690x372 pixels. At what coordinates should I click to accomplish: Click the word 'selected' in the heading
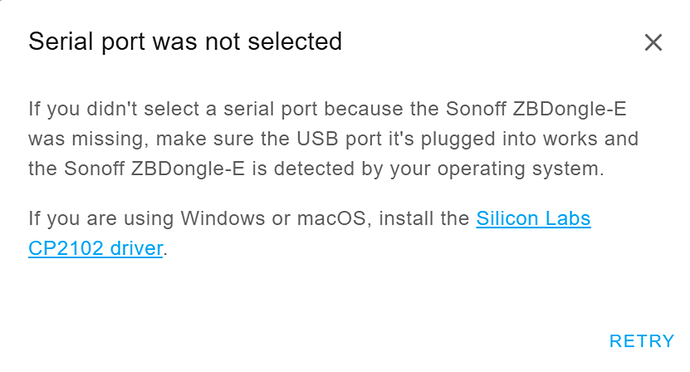295,42
